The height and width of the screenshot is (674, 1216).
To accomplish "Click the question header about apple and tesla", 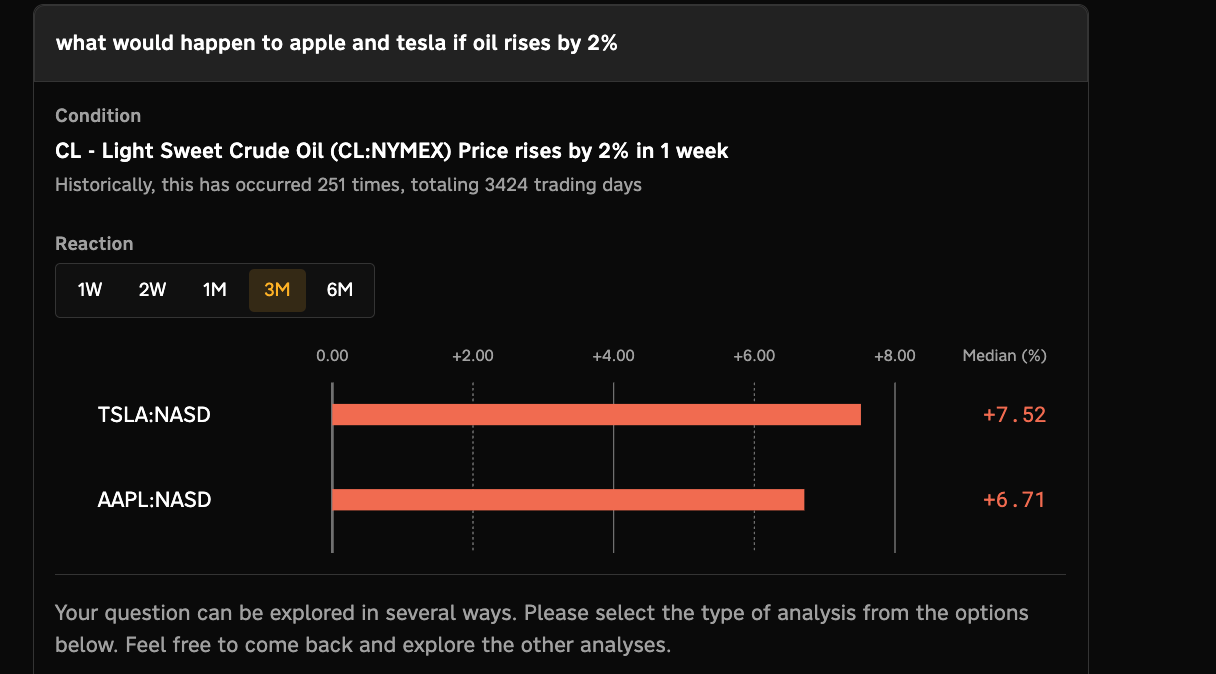I will pos(336,44).
